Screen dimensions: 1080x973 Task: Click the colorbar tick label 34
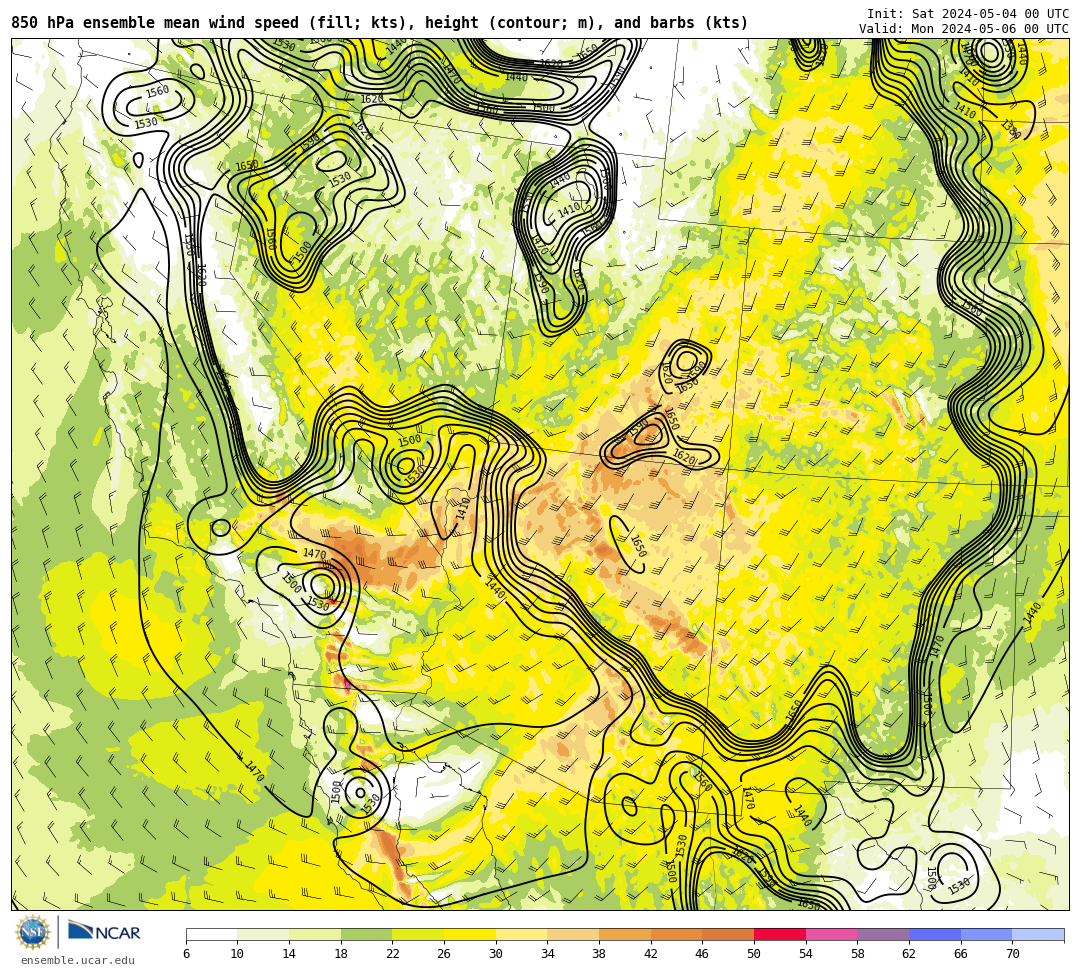point(548,954)
